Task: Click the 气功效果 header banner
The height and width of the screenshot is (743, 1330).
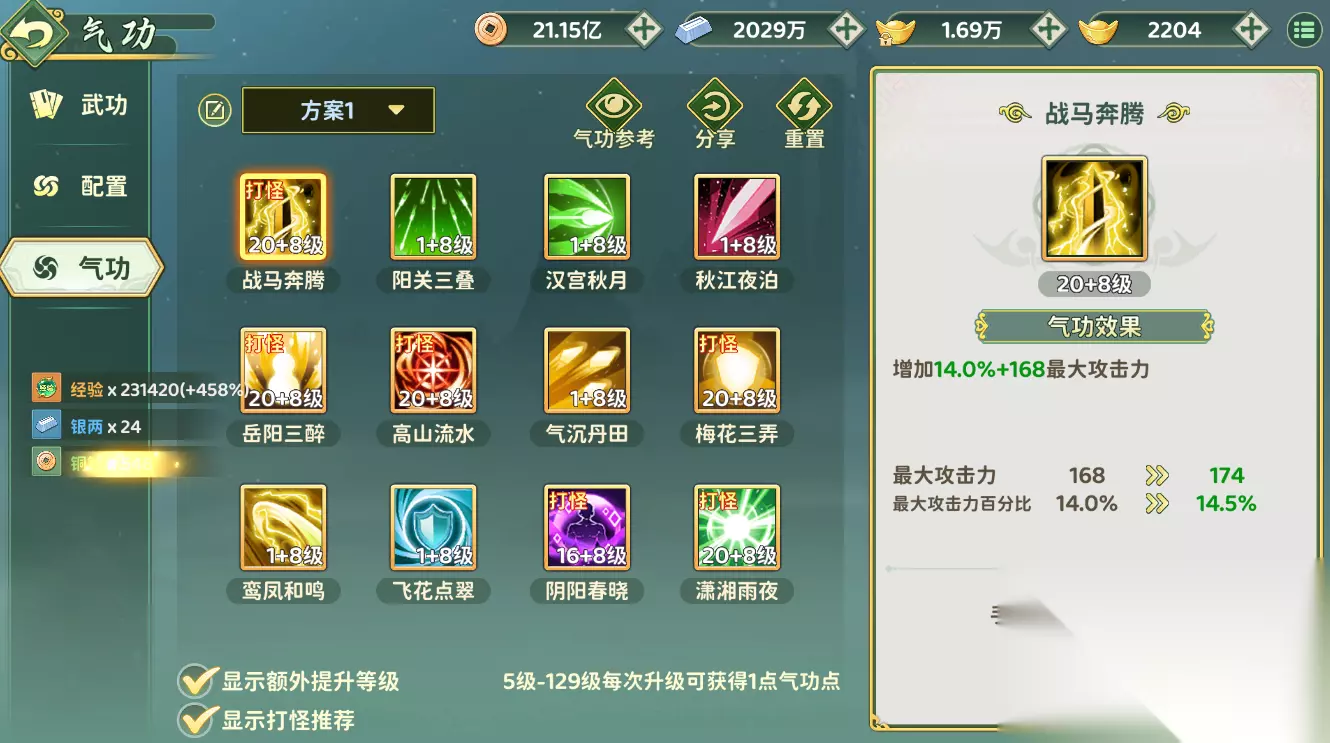Action: pyautogui.click(x=1095, y=326)
